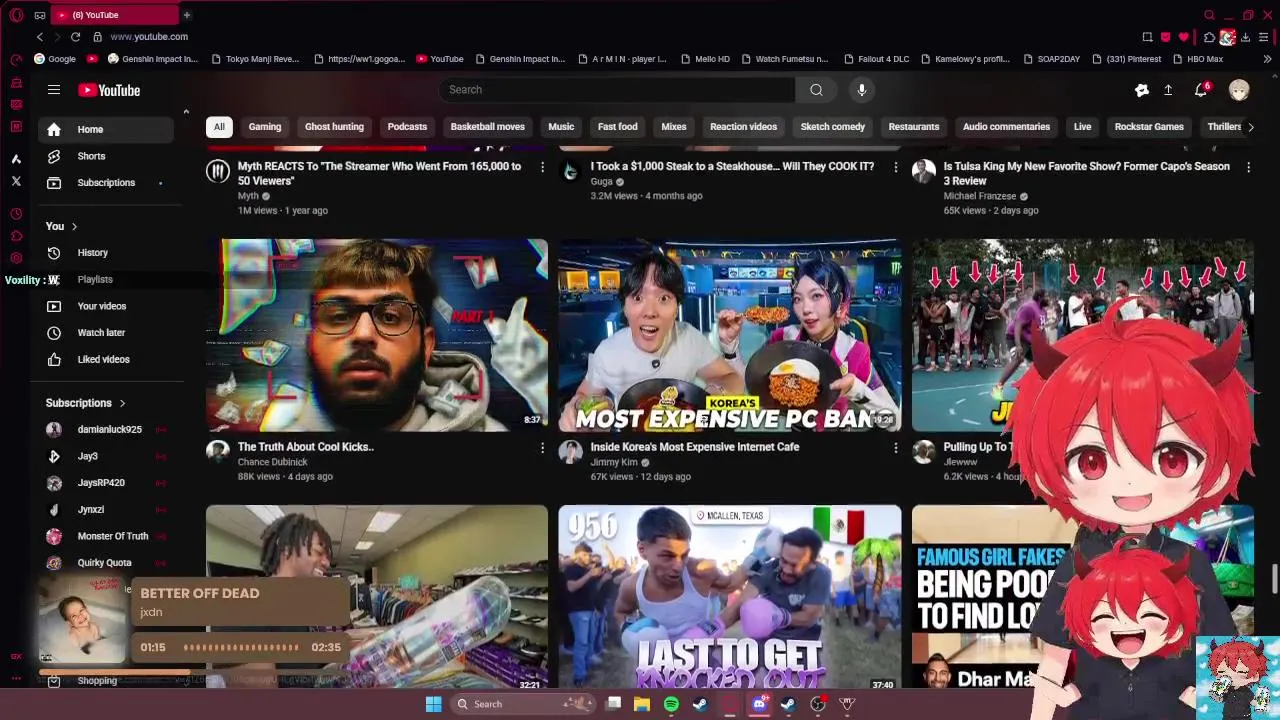Open the sparkle icon beside the upload arrow
This screenshot has height=720, width=1280.
pyautogui.click(x=1142, y=90)
